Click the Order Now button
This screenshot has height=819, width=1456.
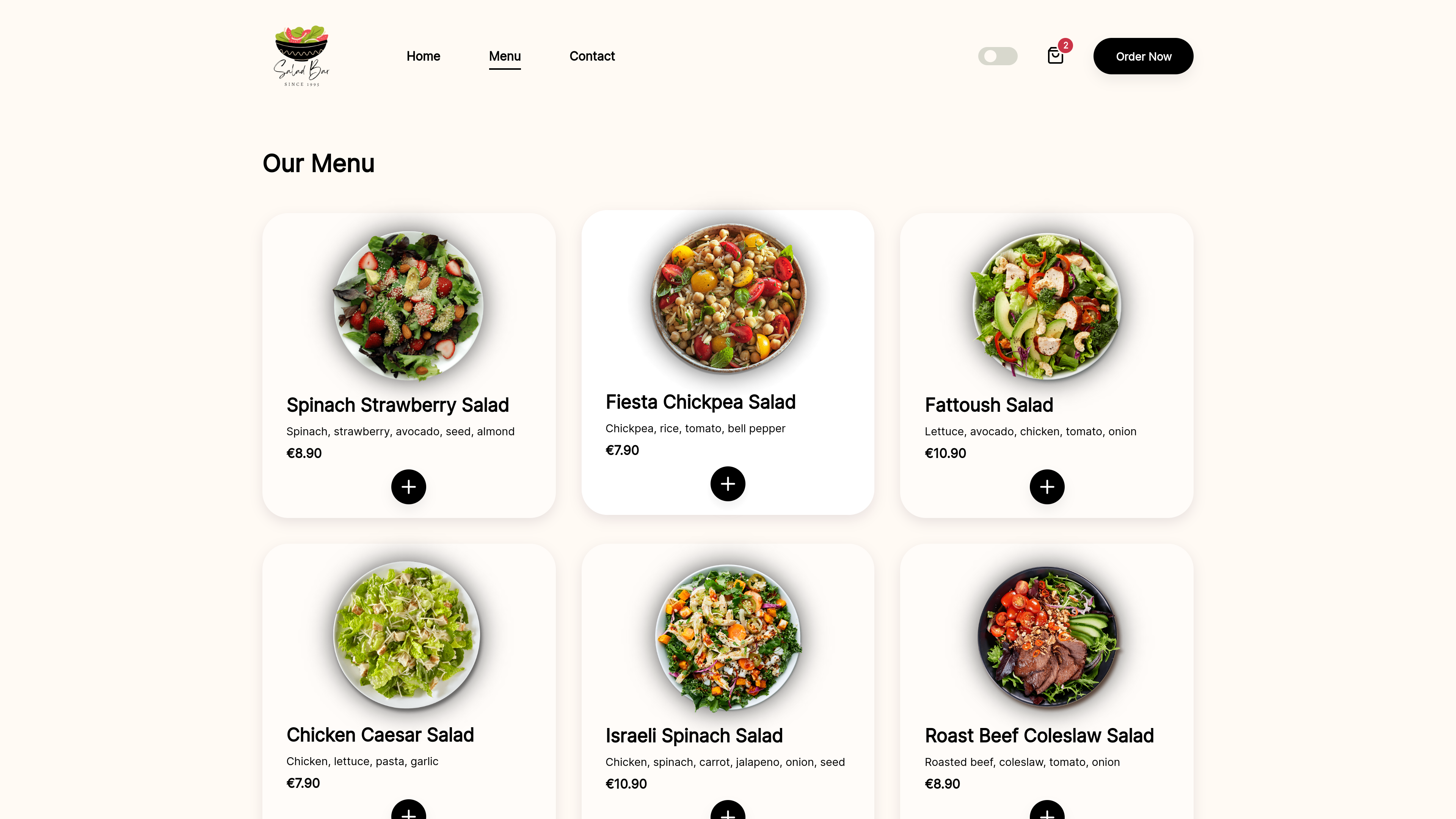1144,56
